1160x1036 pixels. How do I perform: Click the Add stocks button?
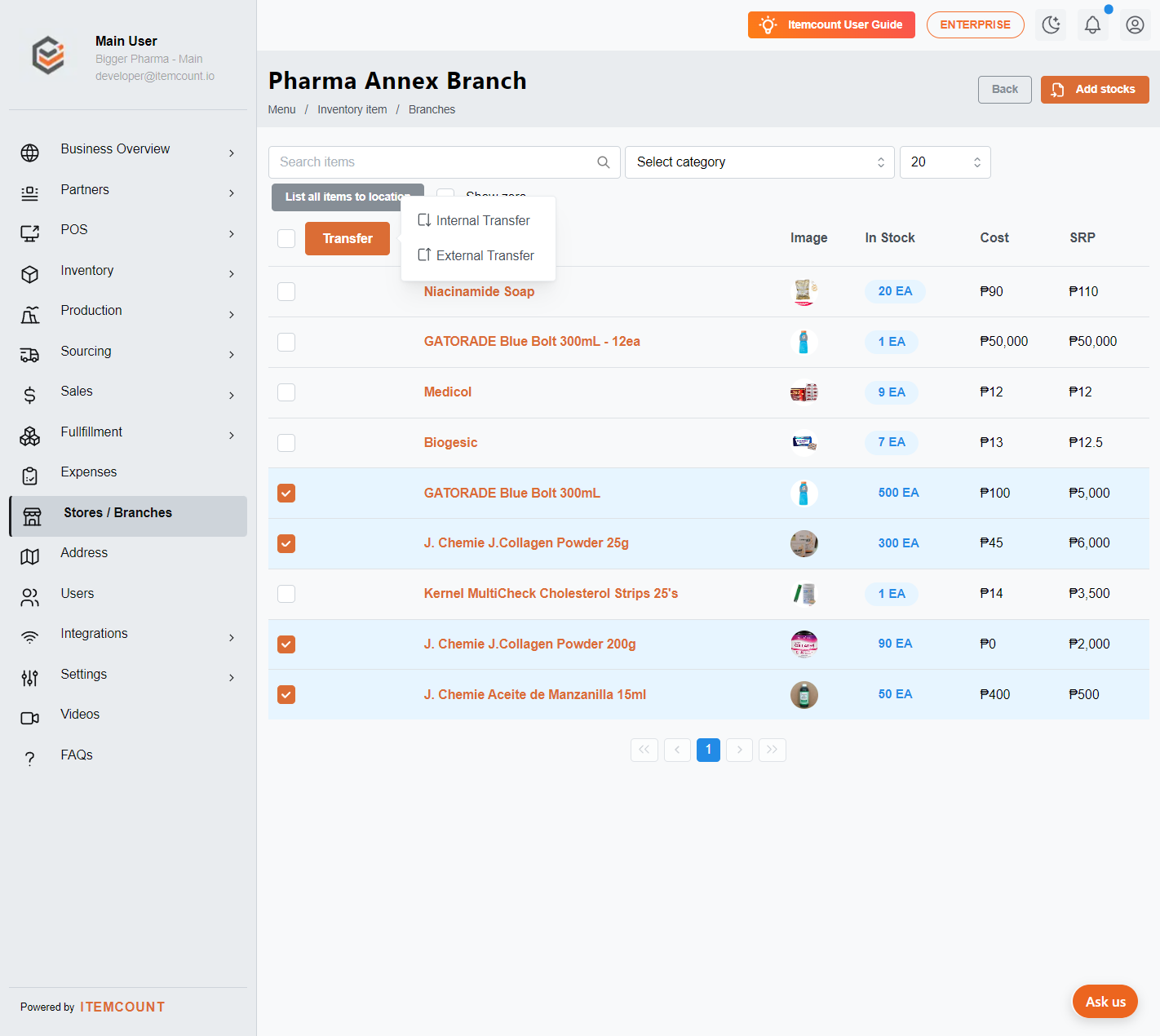[x=1095, y=90]
